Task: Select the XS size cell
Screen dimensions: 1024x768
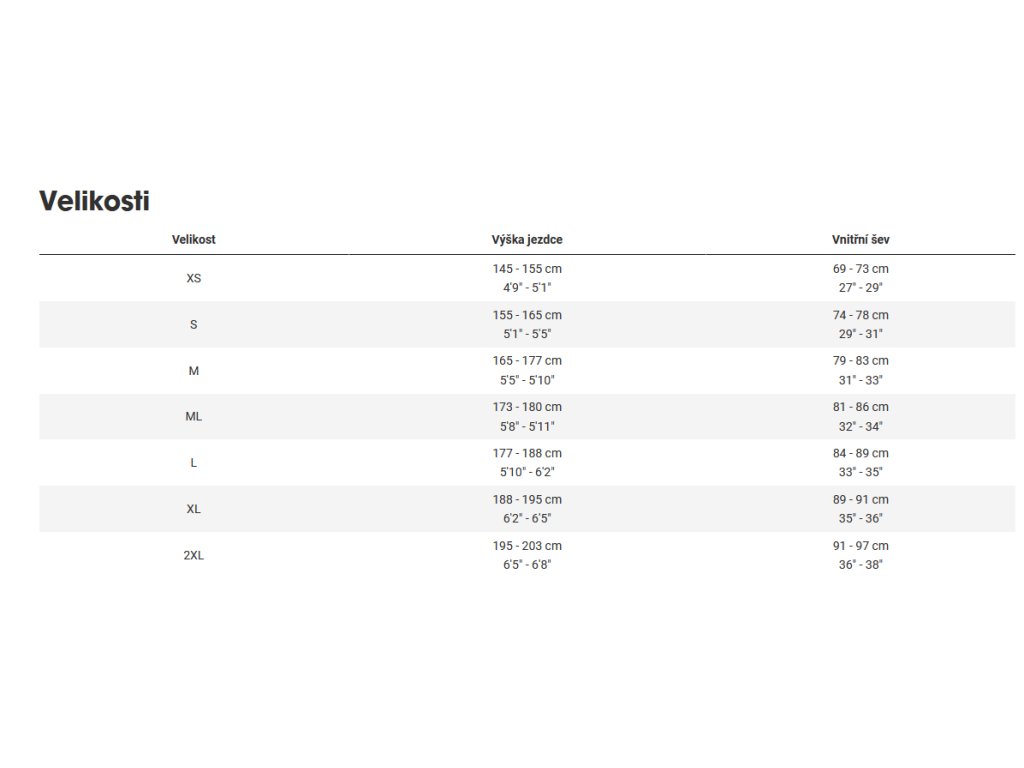Action: 194,278
